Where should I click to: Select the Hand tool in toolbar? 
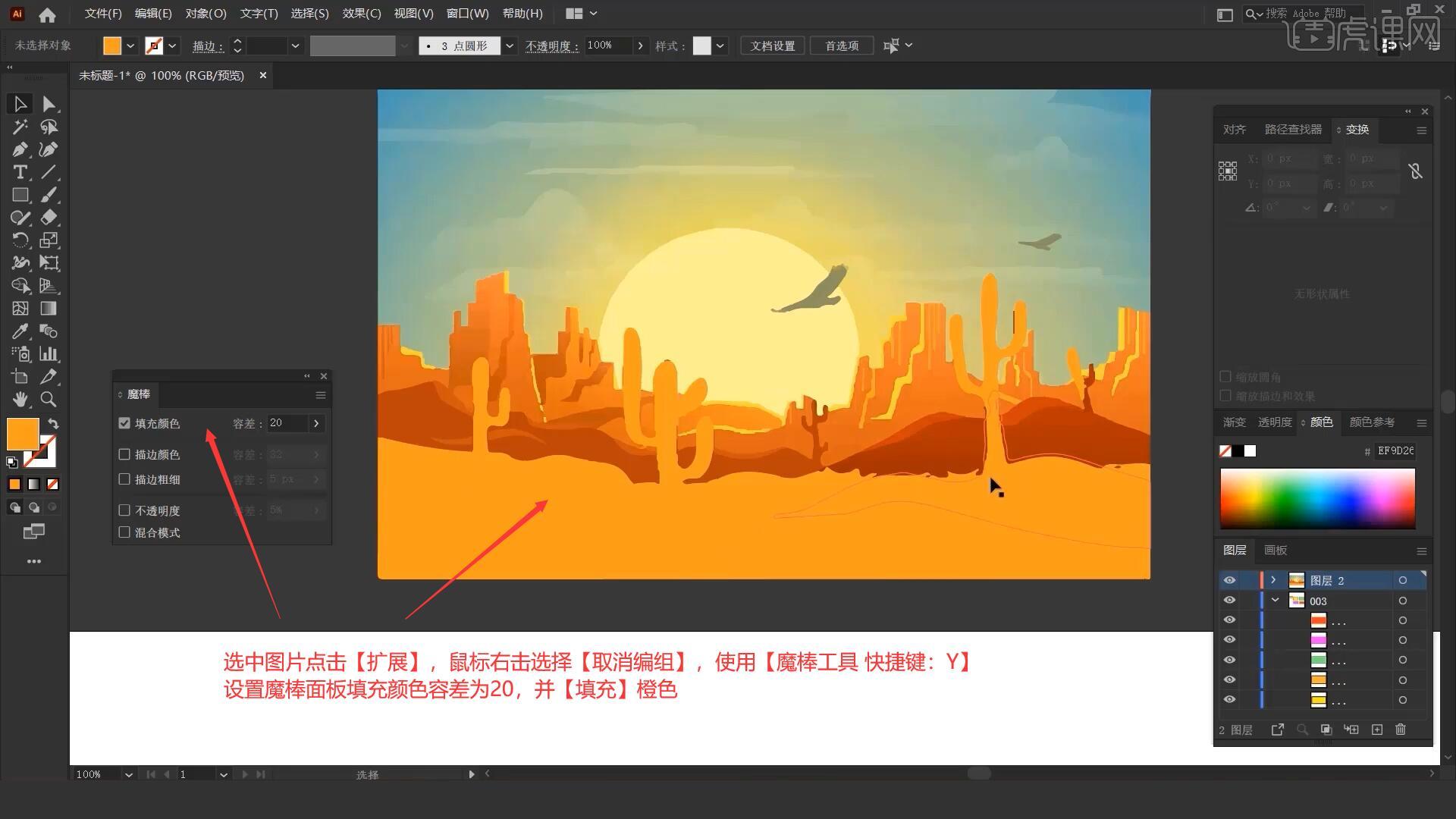click(19, 399)
